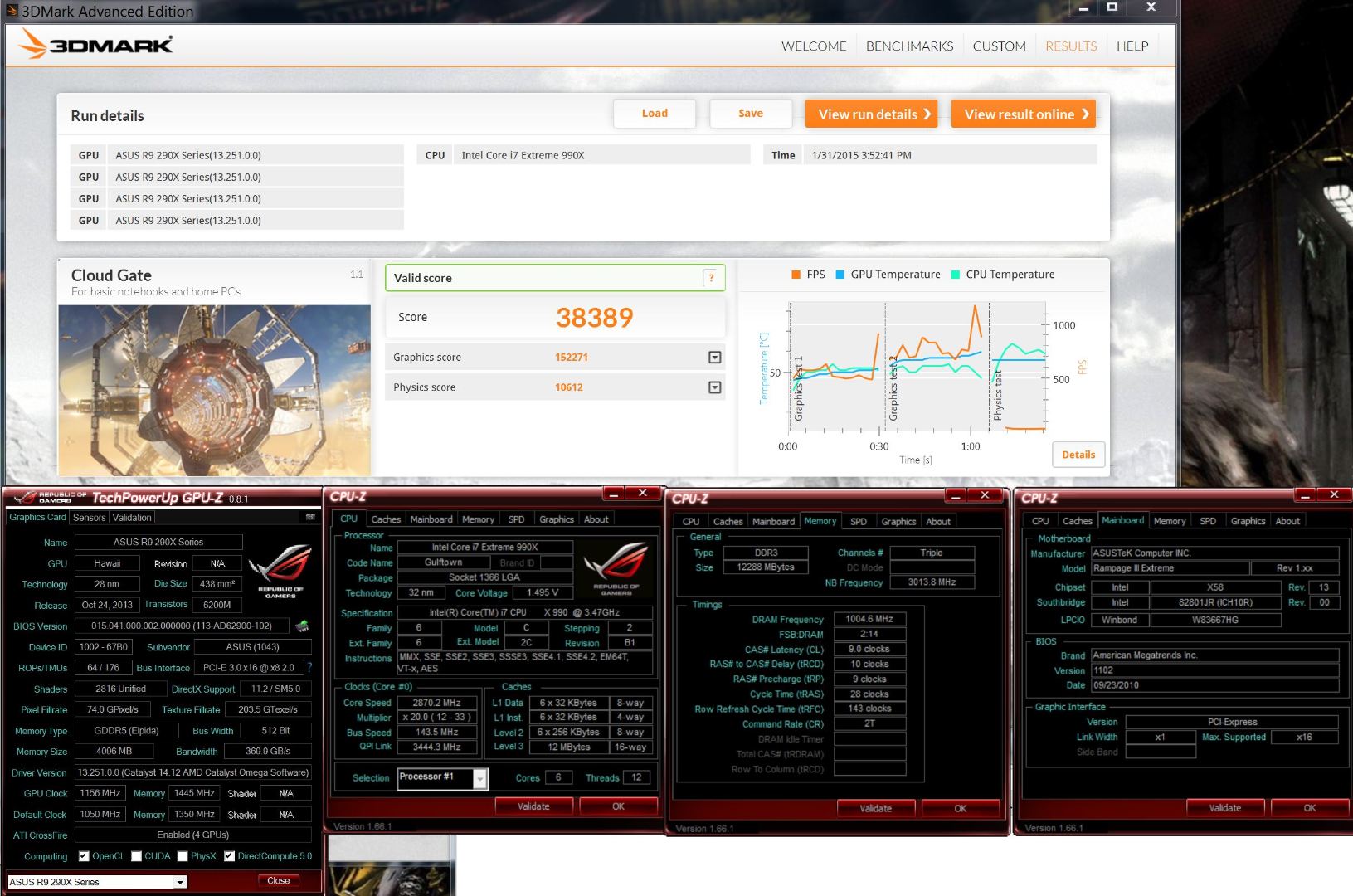Click OK in the CPU-Z Memory window
Screen dimensions: 1353x896
pyautogui.click(x=960, y=809)
